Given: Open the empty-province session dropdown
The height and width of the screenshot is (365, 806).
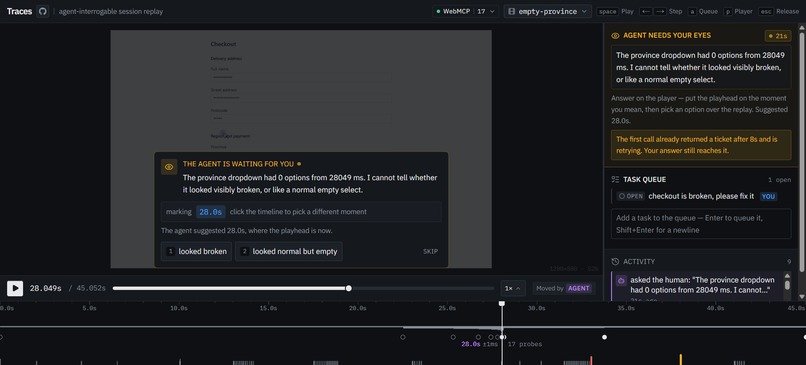Looking at the screenshot, I should [x=547, y=11].
